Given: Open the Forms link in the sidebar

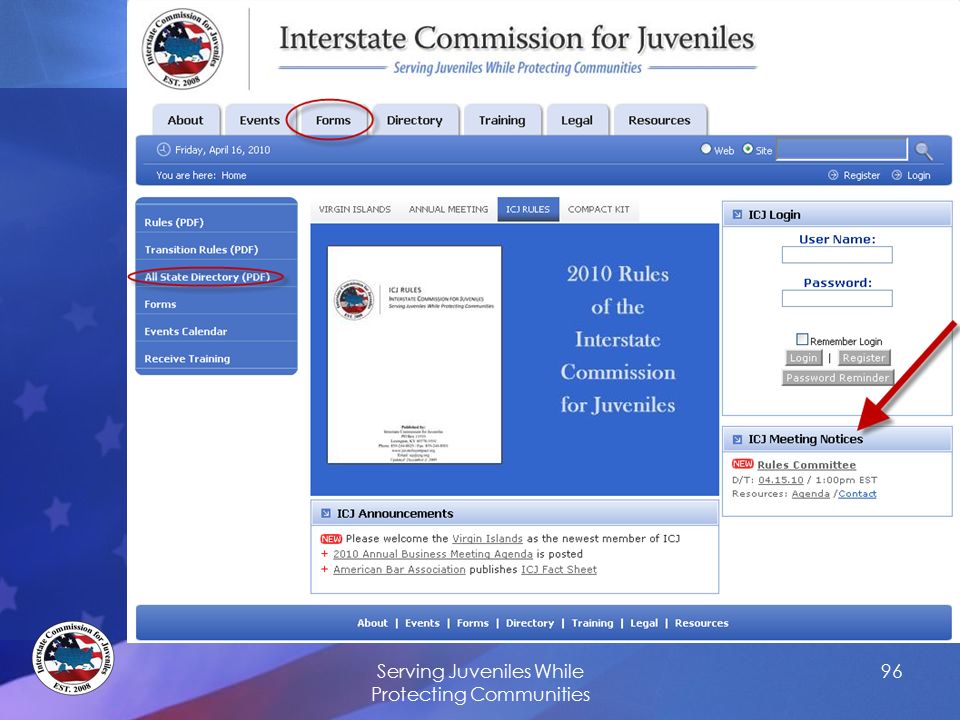Looking at the screenshot, I should click(x=160, y=304).
